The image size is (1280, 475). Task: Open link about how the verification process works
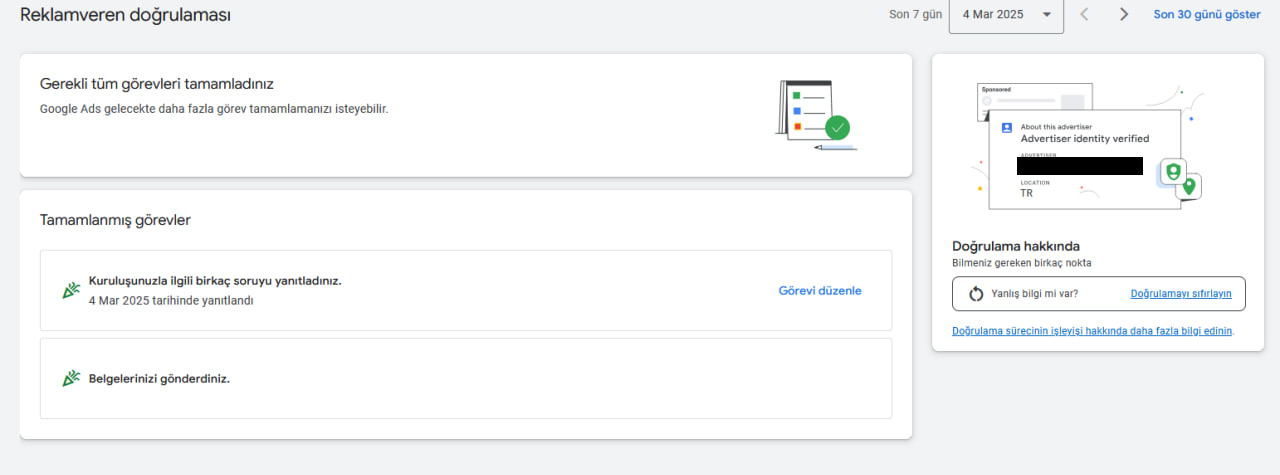tap(1092, 331)
